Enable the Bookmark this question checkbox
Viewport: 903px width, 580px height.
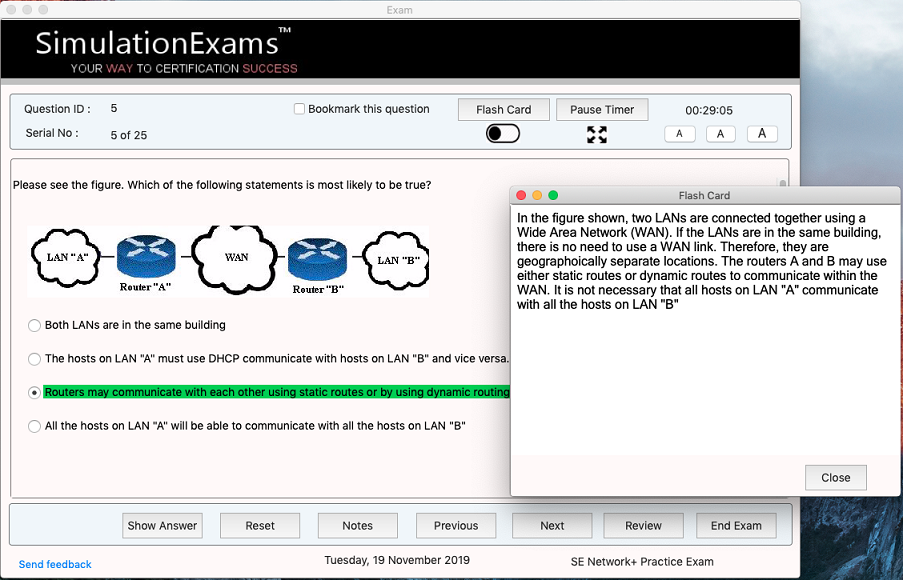pyautogui.click(x=297, y=109)
